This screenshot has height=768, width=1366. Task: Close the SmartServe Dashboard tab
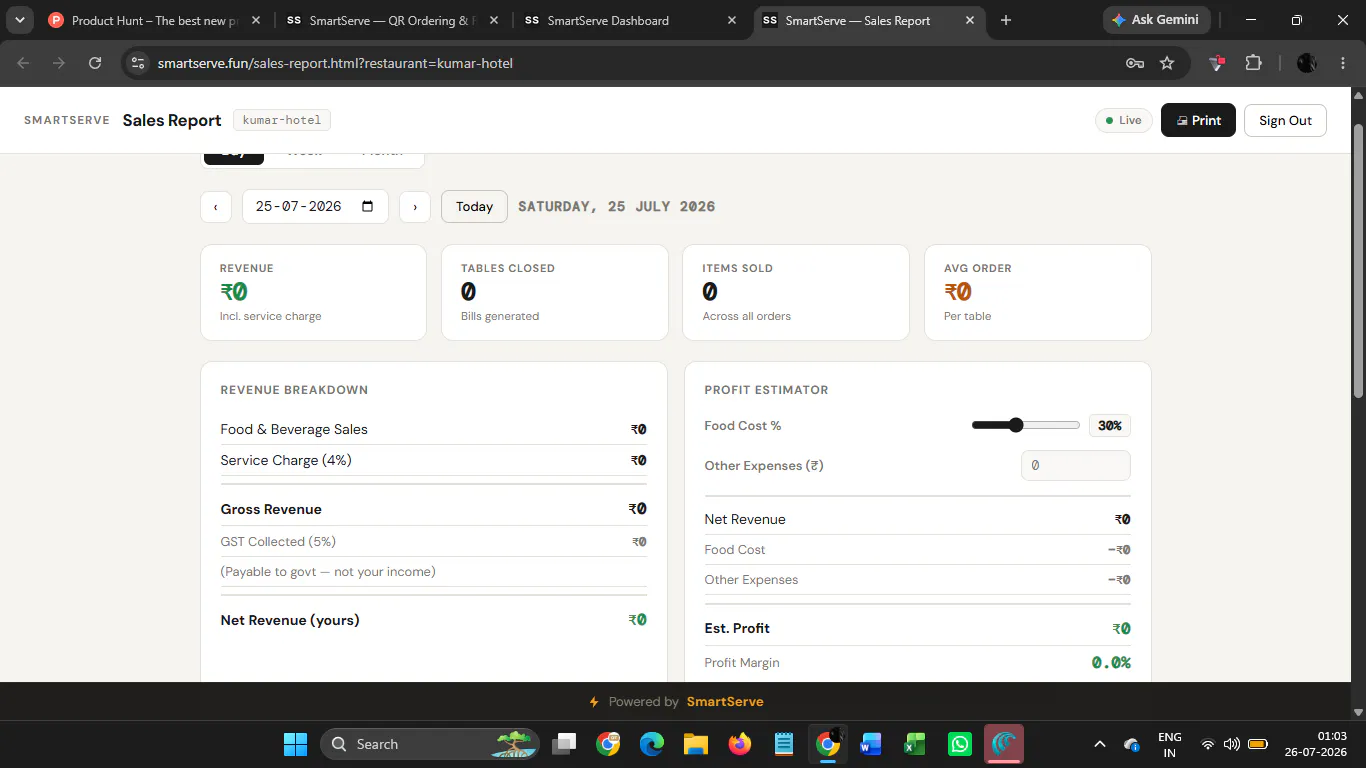click(x=732, y=20)
